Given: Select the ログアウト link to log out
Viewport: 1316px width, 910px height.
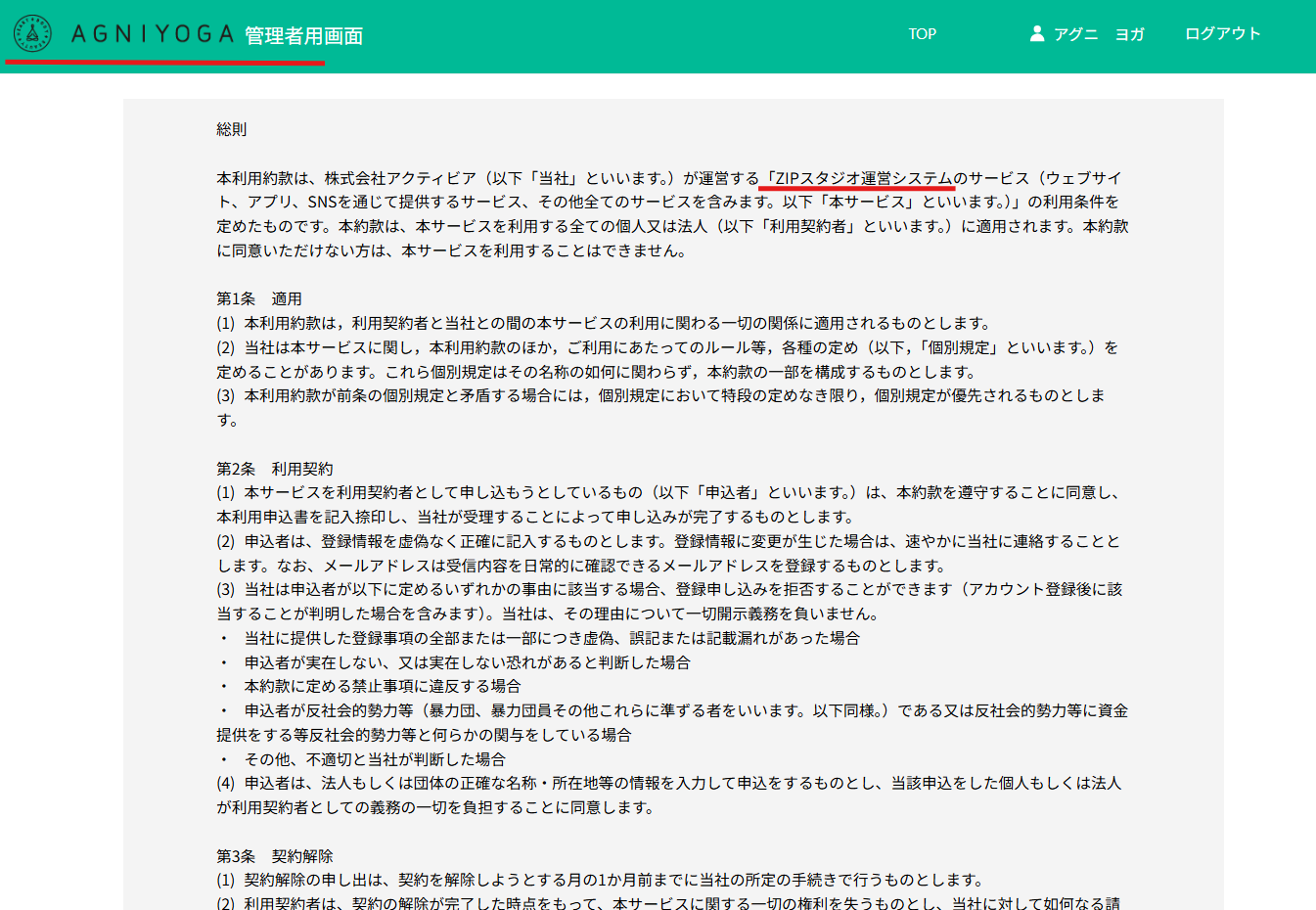Looking at the screenshot, I should pyautogui.click(x=1222, y=34).
